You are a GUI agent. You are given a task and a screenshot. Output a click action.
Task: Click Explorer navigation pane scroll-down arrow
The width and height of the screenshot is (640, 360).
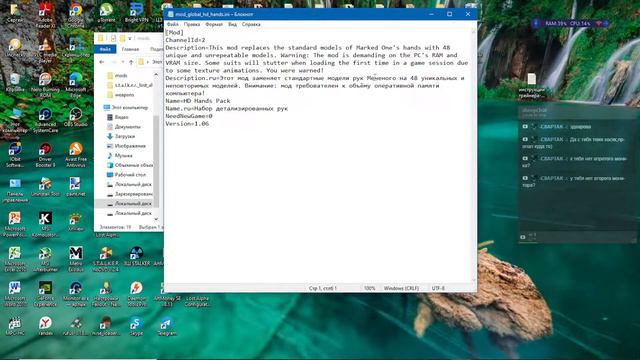[x=156, y=219]
